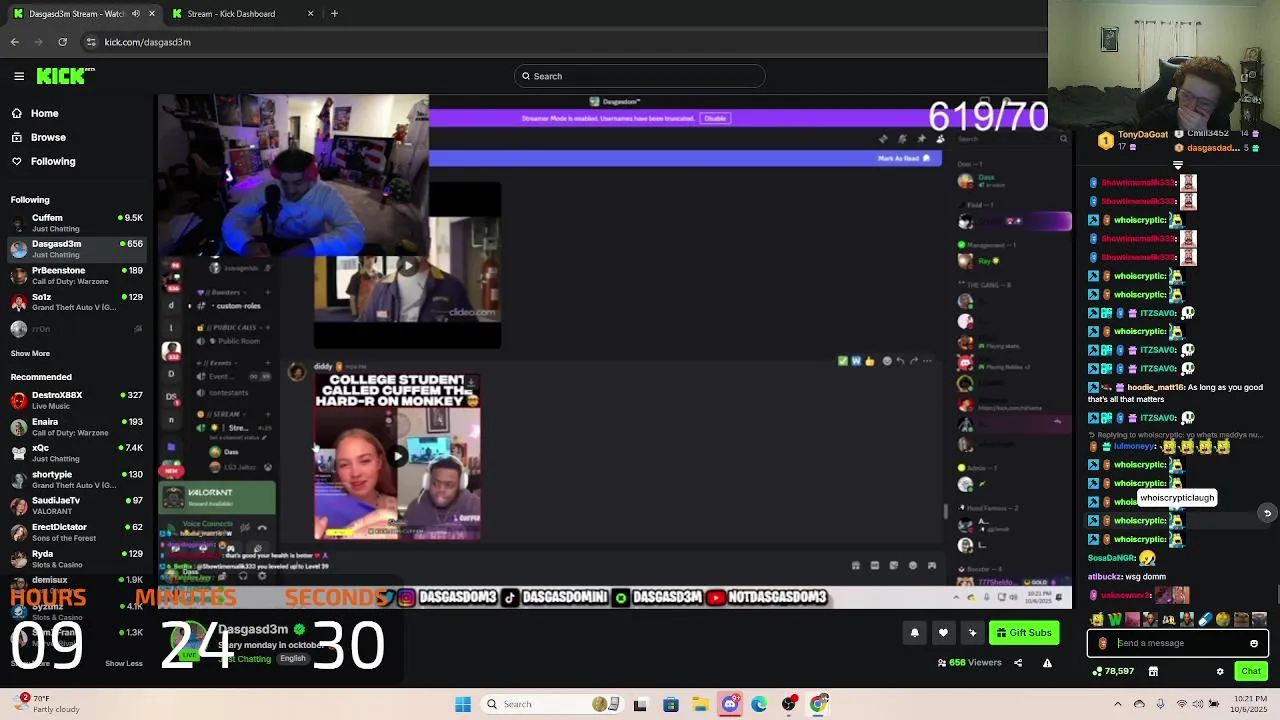Screen dimensions: 1280x720
Task: Enable stream notifications bell
Action: (x=914, y=632)
